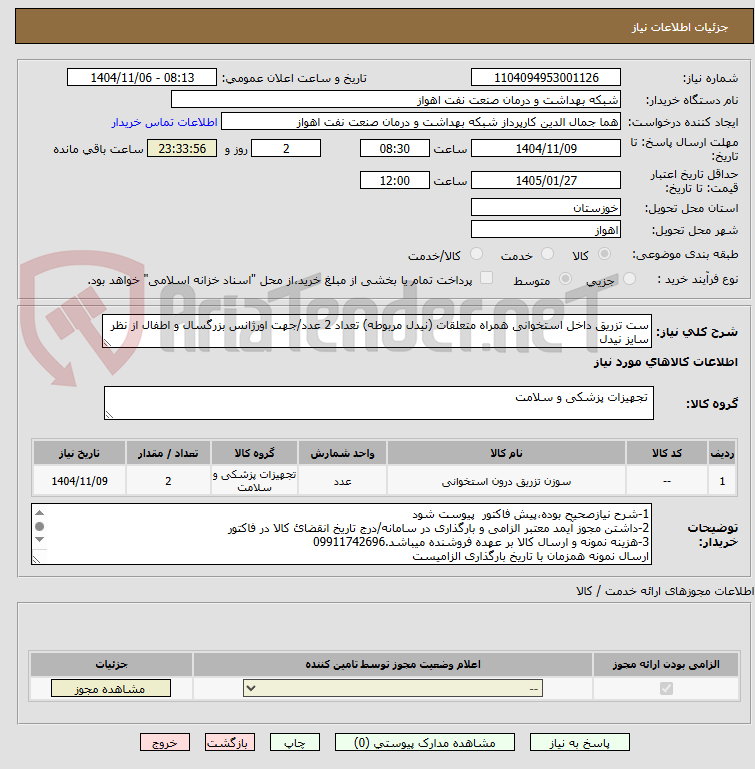Click the deadline time 08:30 field

(x=395, y=149)
